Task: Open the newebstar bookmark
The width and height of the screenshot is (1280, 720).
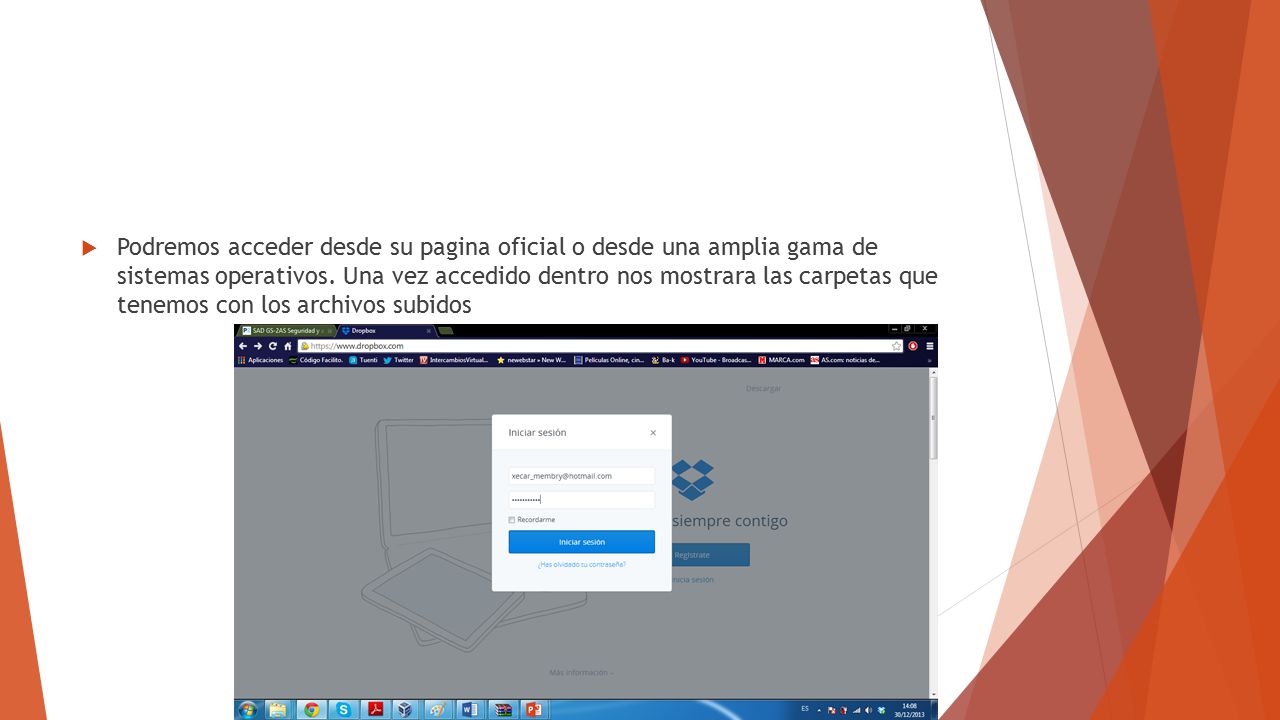Action: coord(532,360)
